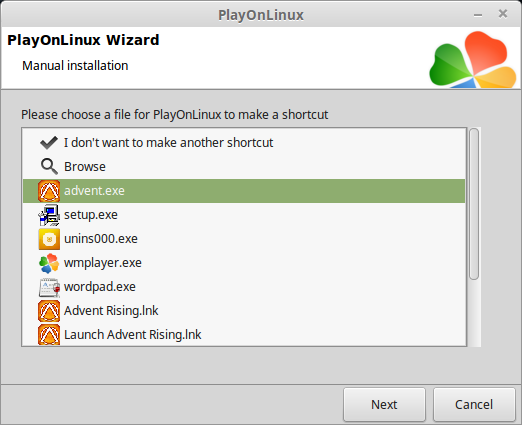Select Launch Advent Rising.lnk entry
The height and width of the screenshot is (425, 522).
coord(132,335)
